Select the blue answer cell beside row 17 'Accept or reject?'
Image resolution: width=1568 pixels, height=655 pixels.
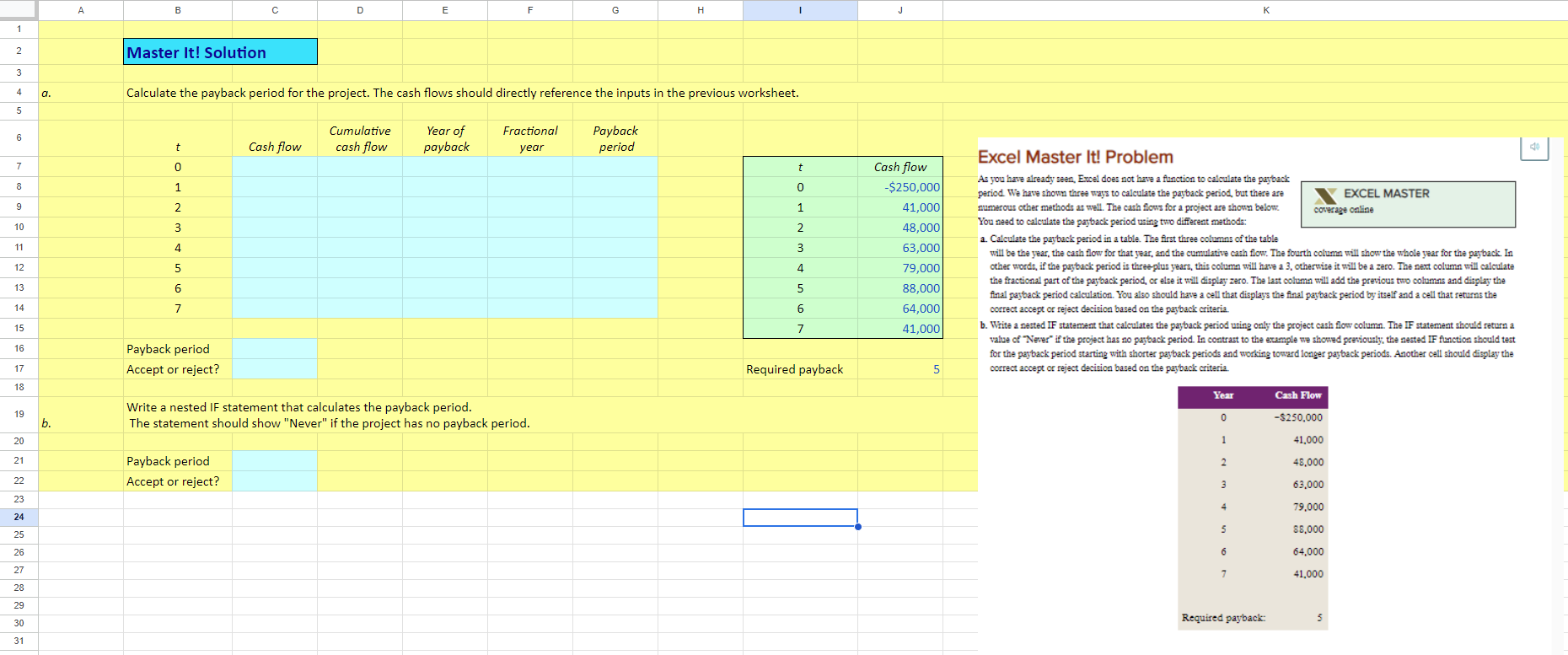click(x=275, y=369)
